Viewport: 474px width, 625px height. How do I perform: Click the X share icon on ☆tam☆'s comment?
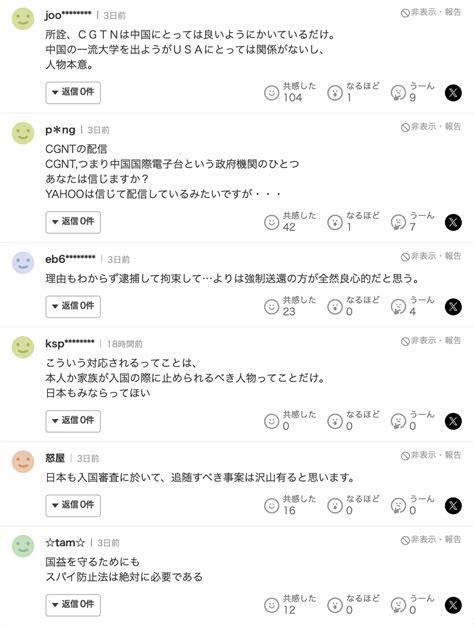[x=453, y=605]
